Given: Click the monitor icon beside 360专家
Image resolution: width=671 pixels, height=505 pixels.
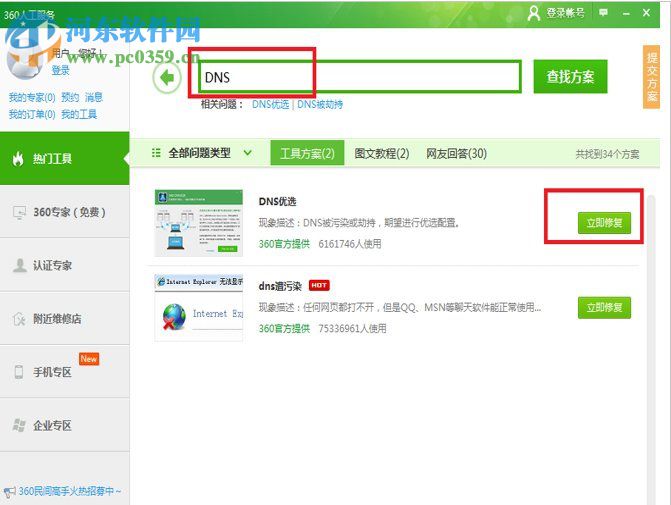Looking at the screenshot, I should pos(19,212).
